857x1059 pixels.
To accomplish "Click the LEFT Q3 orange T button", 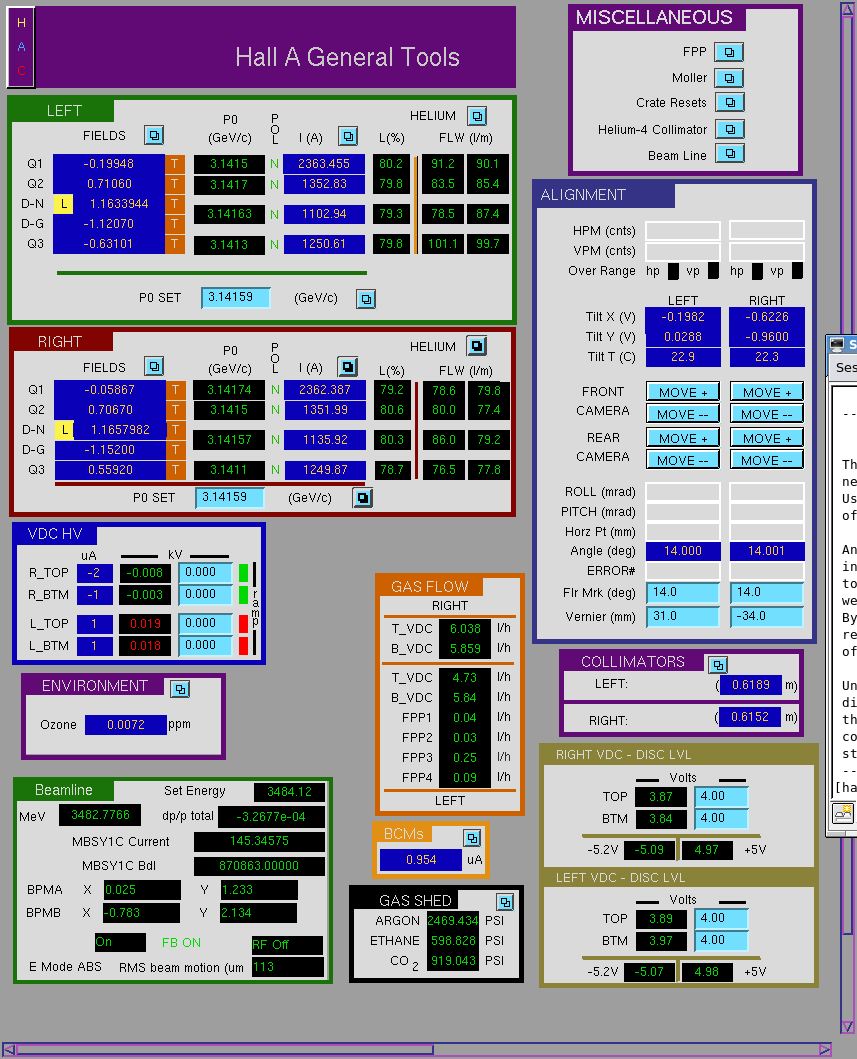I will point(174,244).
